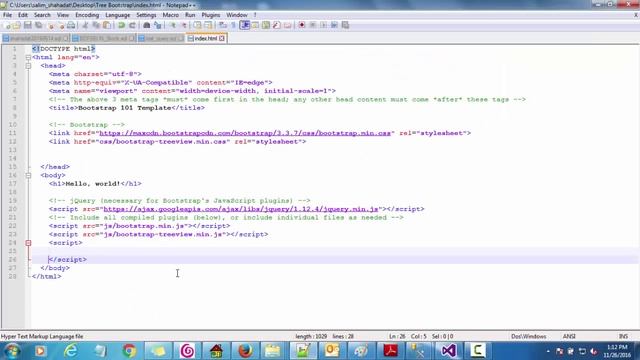Image resolution: width=640 pixels, height=360 pixels.
Task: Collapse the body section fold marker
Action: pyautogui.click(x=28, y=176)
